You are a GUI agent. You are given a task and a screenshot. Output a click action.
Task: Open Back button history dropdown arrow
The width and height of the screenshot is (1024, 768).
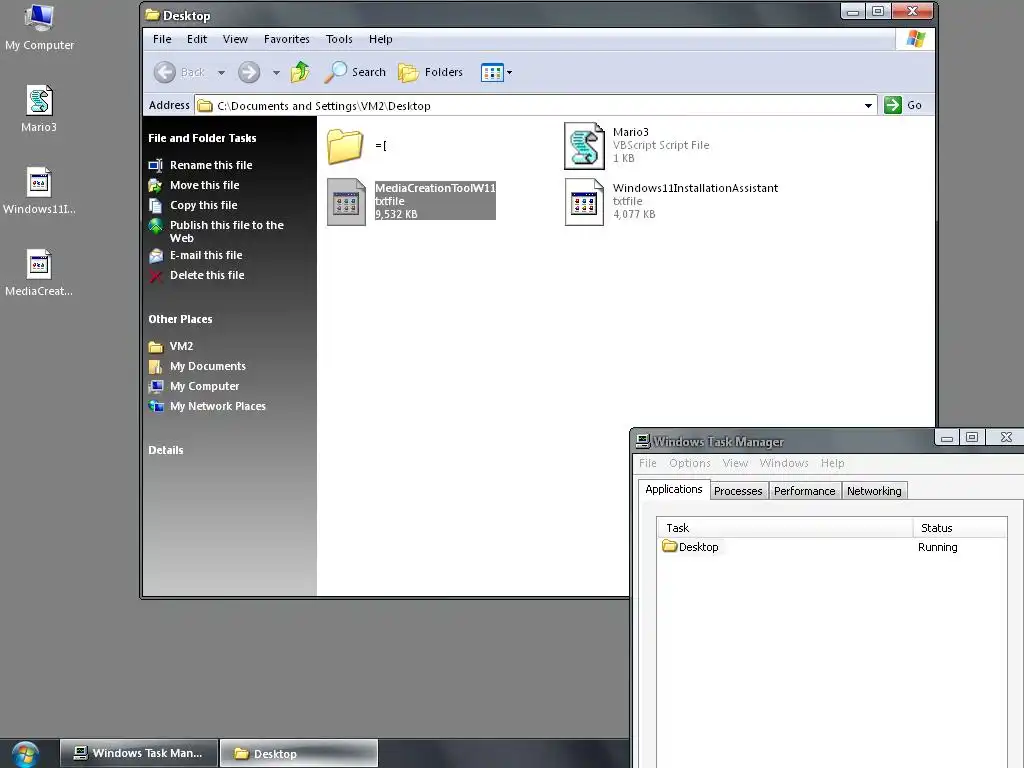[221, 72]
